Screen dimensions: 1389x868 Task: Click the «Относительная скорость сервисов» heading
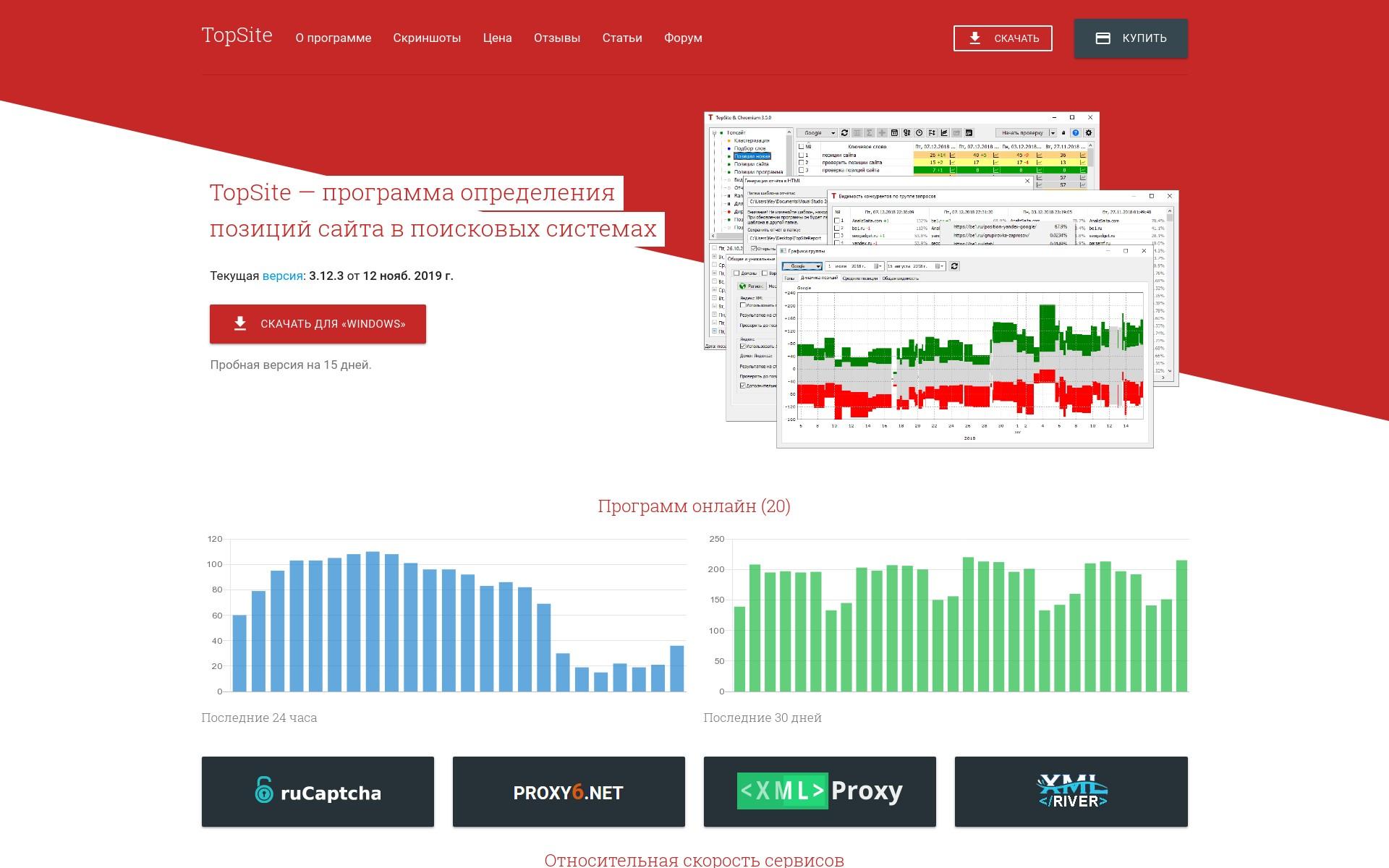pos(694,860)
